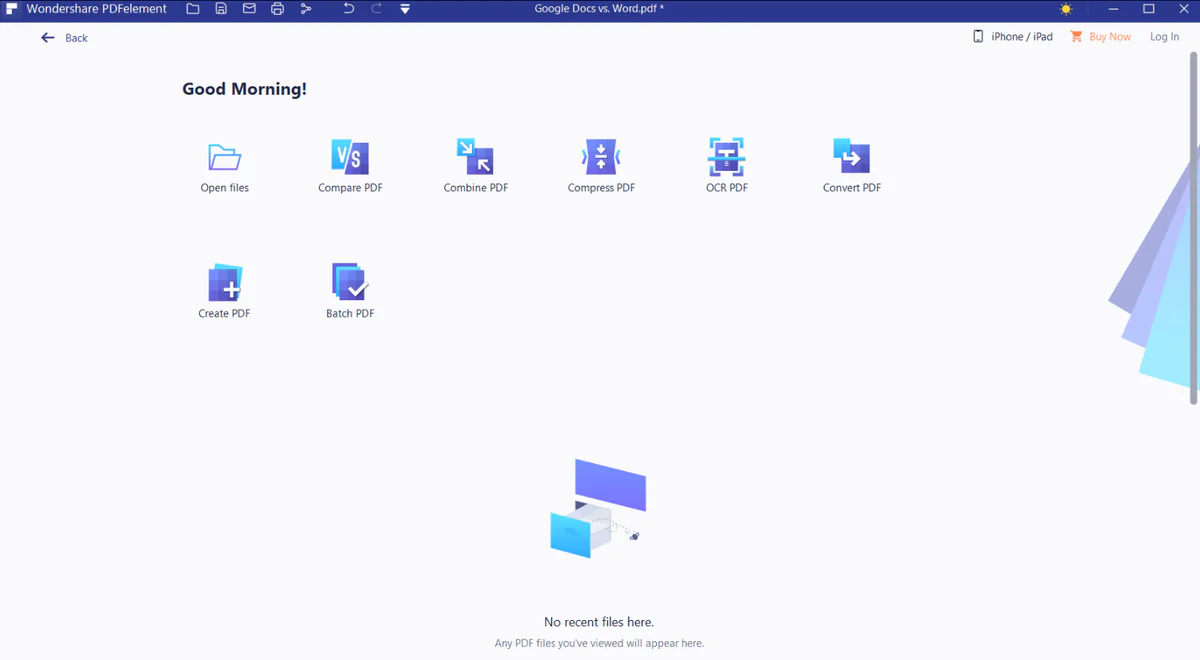Open the OCR PDF tool

coord(726,165)
